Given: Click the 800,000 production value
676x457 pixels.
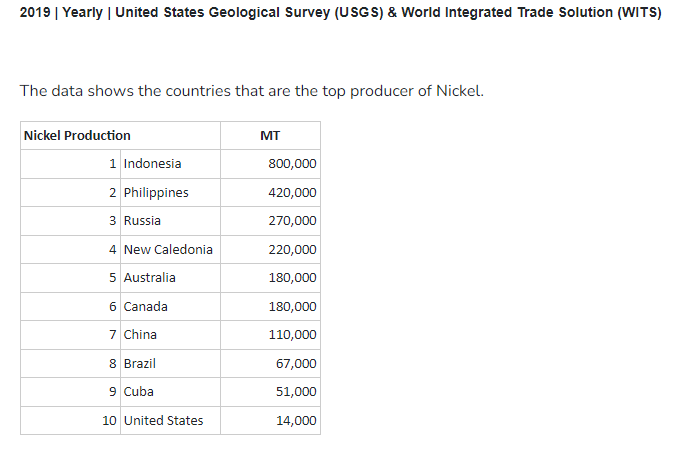Looking at the screenshot, I should coord(292,164).
